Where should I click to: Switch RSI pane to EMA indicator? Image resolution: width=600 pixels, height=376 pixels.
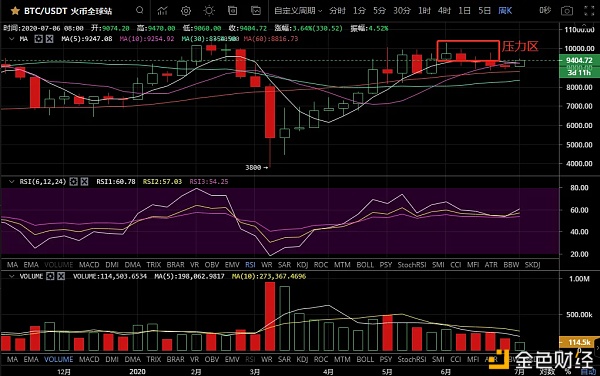tap(31, 265)
